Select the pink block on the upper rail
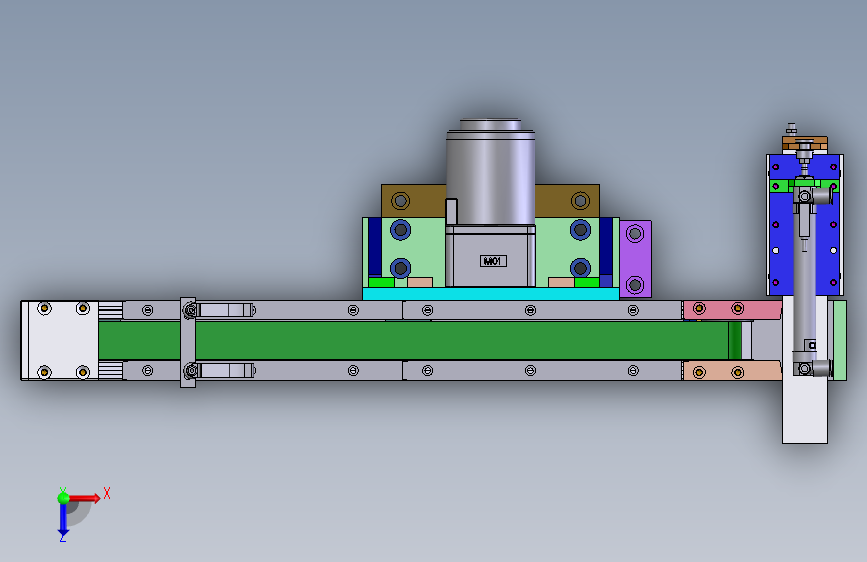The image size is (867, 562). (x=732, y=310)
